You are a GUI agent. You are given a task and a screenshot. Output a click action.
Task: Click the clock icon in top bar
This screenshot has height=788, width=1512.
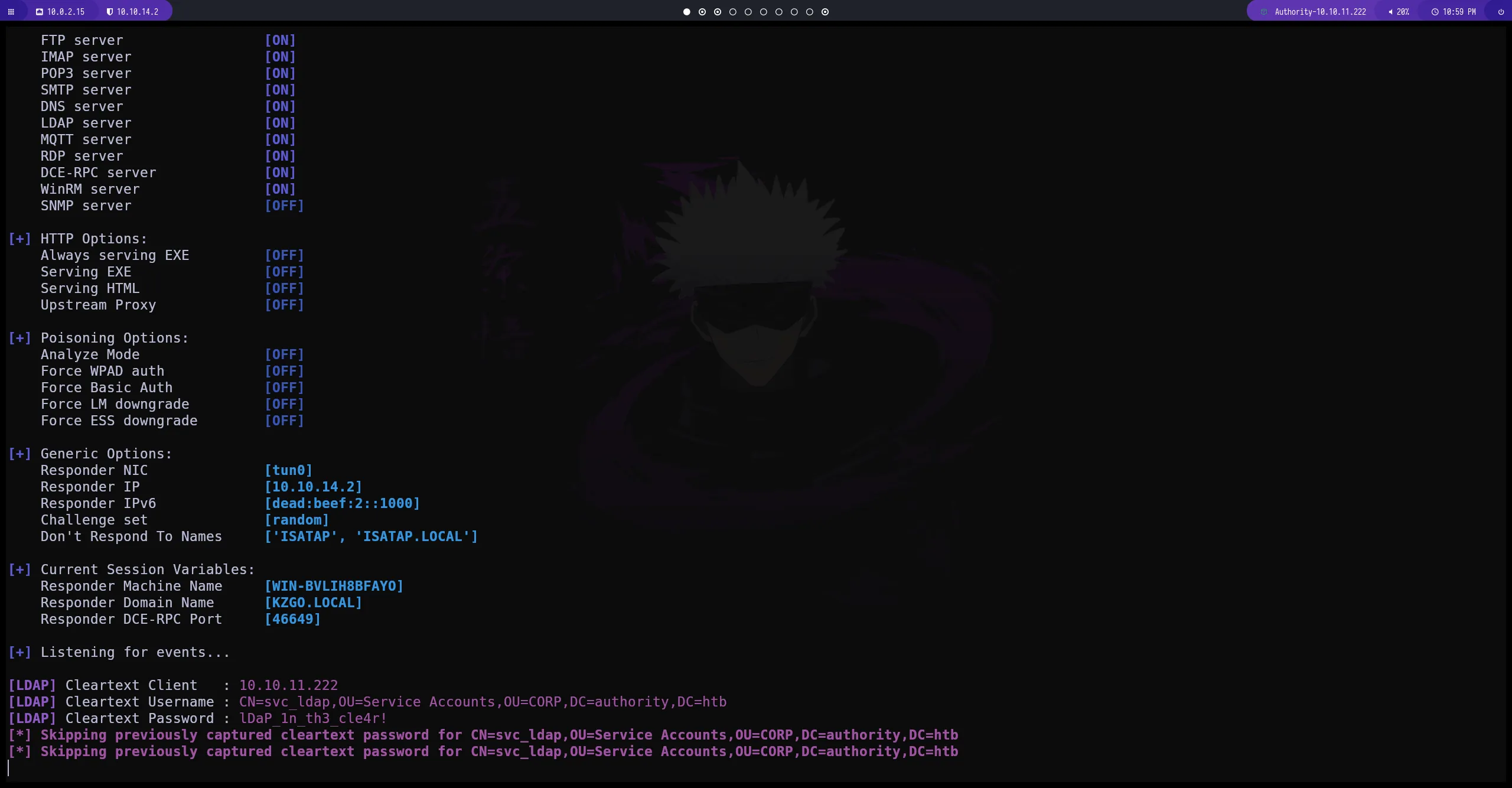[1435, 12]
